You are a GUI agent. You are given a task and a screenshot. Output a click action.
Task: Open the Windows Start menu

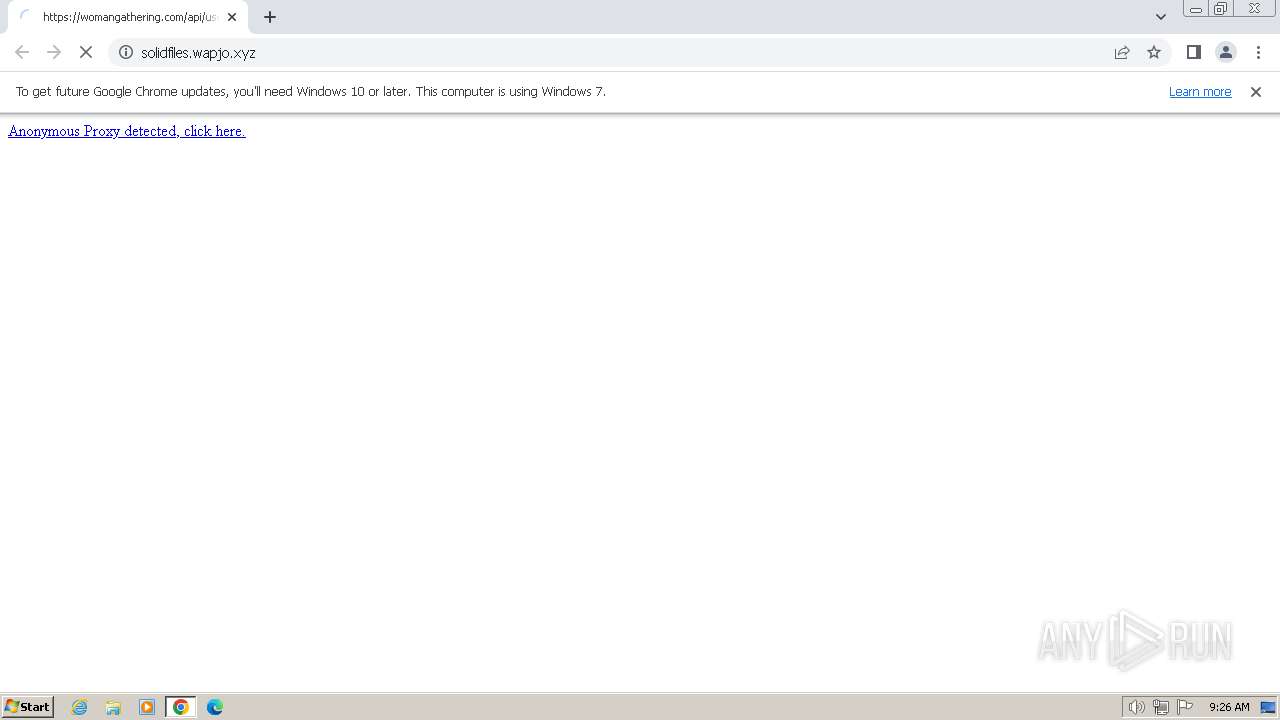pyautogui.click(x=28, y=706)
